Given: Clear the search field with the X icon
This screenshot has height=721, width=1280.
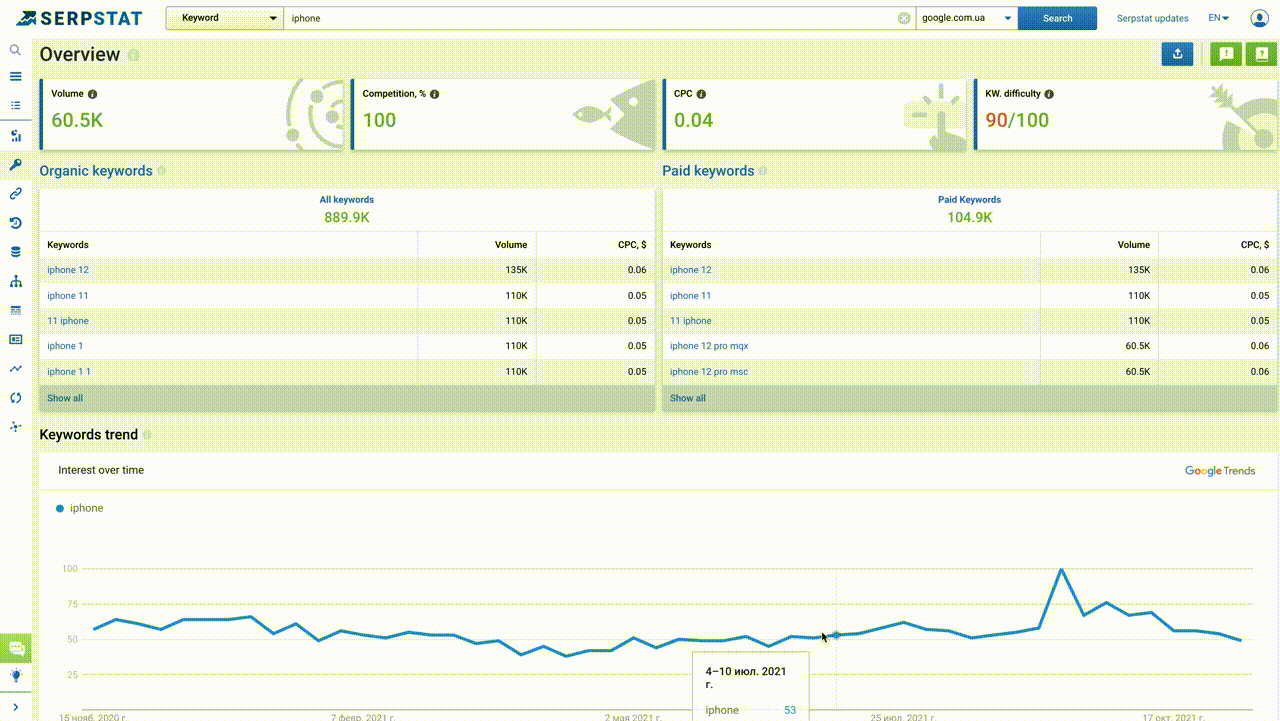Looking at the screenshot, I should pos(904,18).
